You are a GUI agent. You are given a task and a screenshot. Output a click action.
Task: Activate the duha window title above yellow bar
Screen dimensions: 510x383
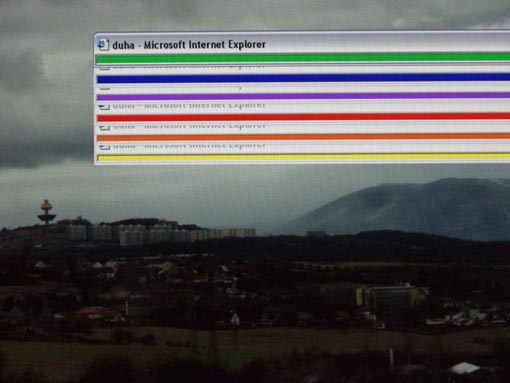coord(189,146)
